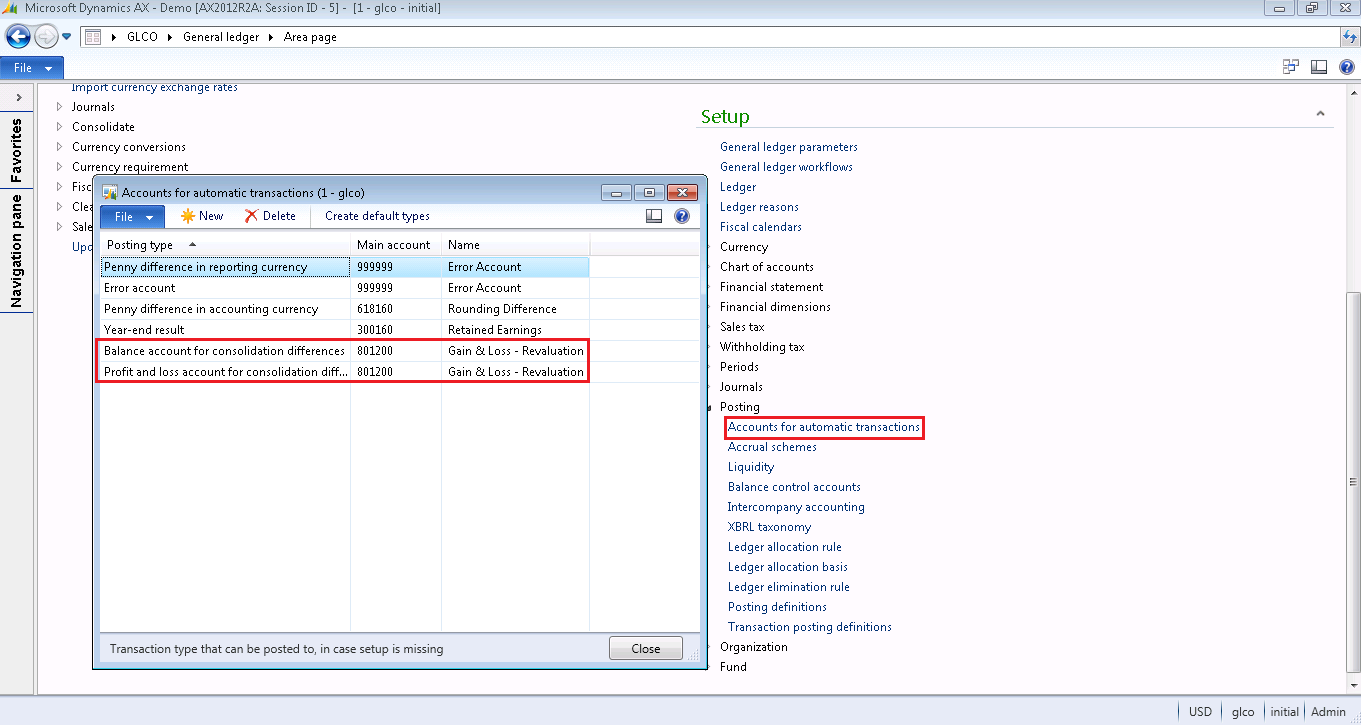Click USD currency in status bar
This screenshot has height=725, width=1361.
coord(1200,712)
